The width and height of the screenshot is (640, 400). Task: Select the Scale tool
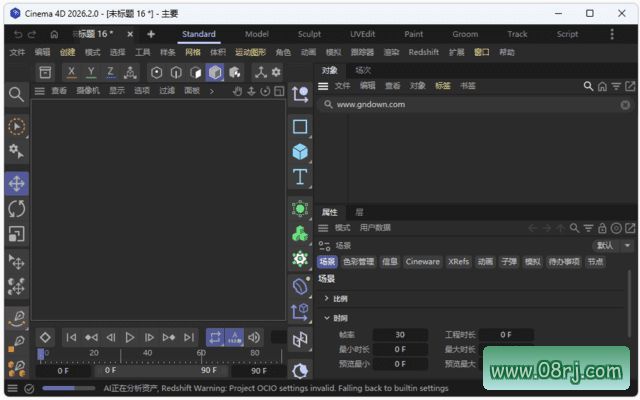tap(16, 234)
